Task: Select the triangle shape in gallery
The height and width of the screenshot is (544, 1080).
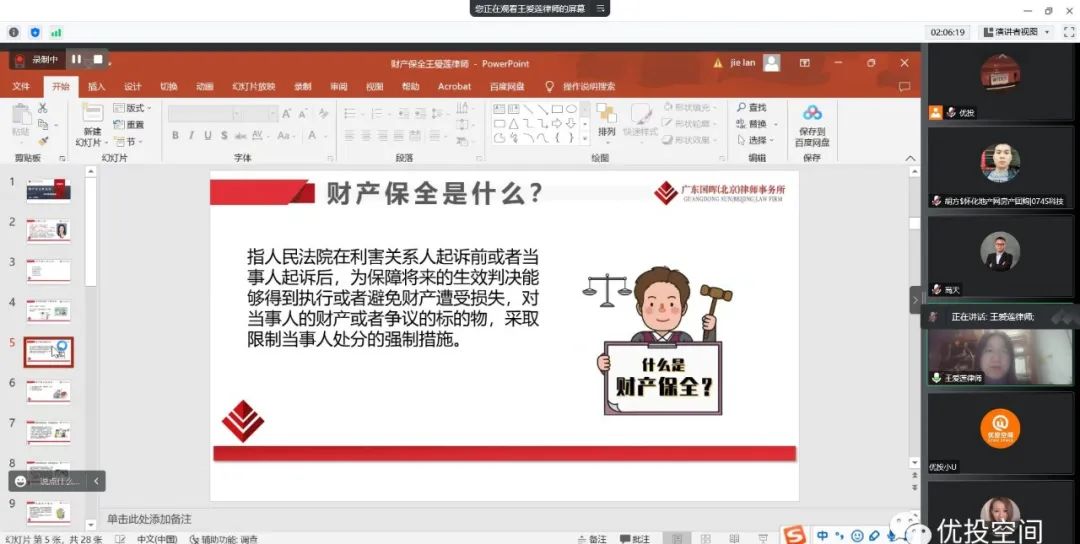Action: click(x=514, y=123)
